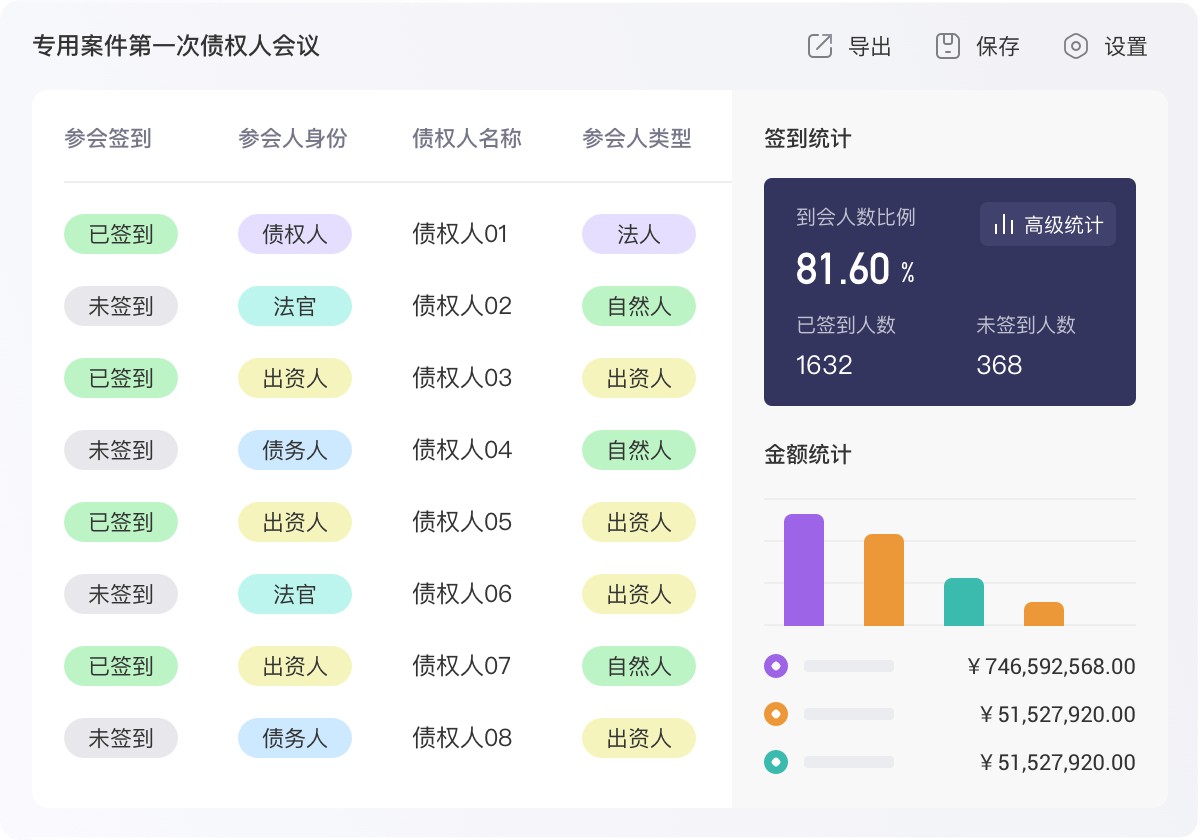Image resolution: width=1200 pixels, height=840 pixels.
Task: Select the tall orange bar in chart
Action: (884, 580)
